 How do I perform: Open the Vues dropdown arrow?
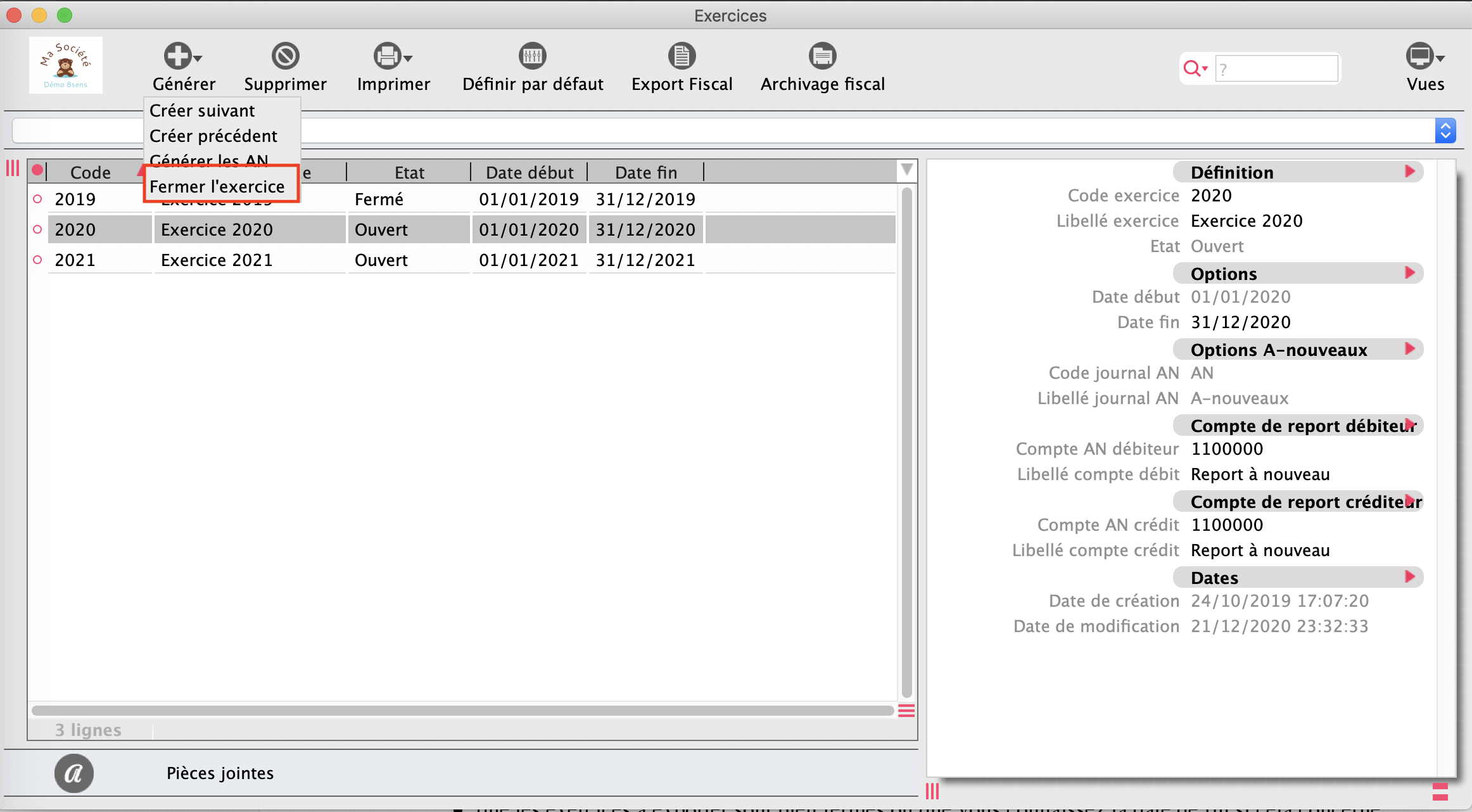1440,58
